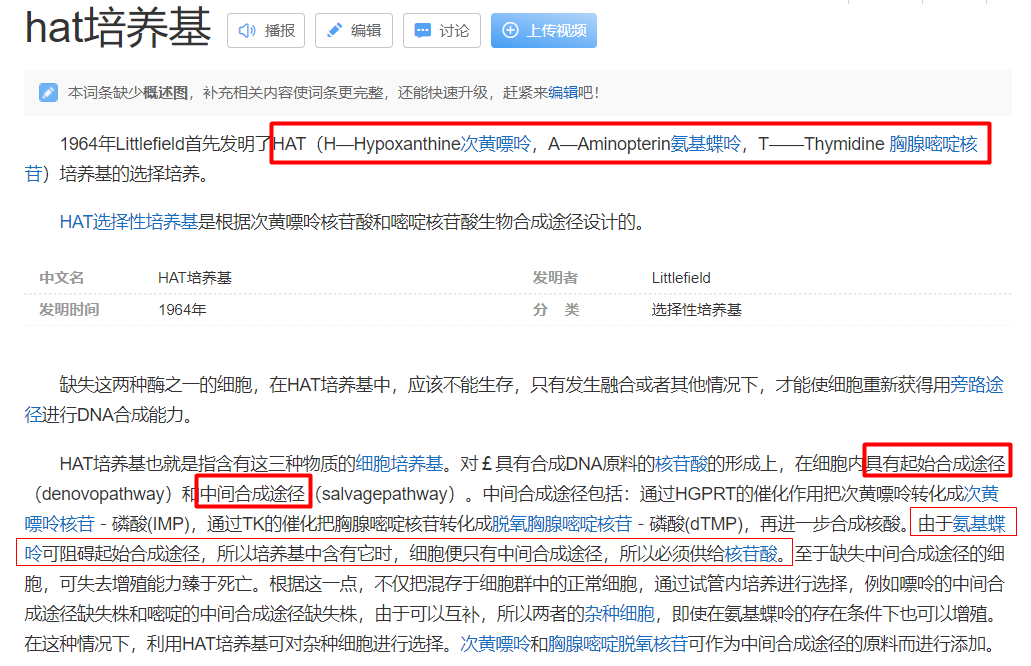Viewport: 1031px width, 666px height.
Task: Click the 上传视频 button
Action: (543, 29)
